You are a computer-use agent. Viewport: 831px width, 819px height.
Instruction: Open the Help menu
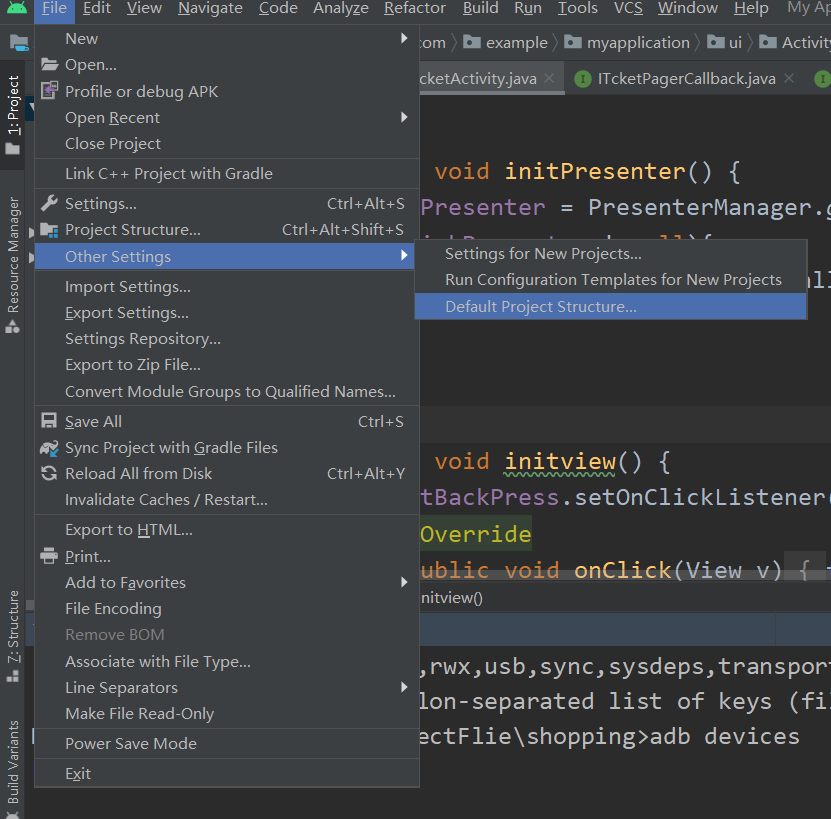(751, 8)
